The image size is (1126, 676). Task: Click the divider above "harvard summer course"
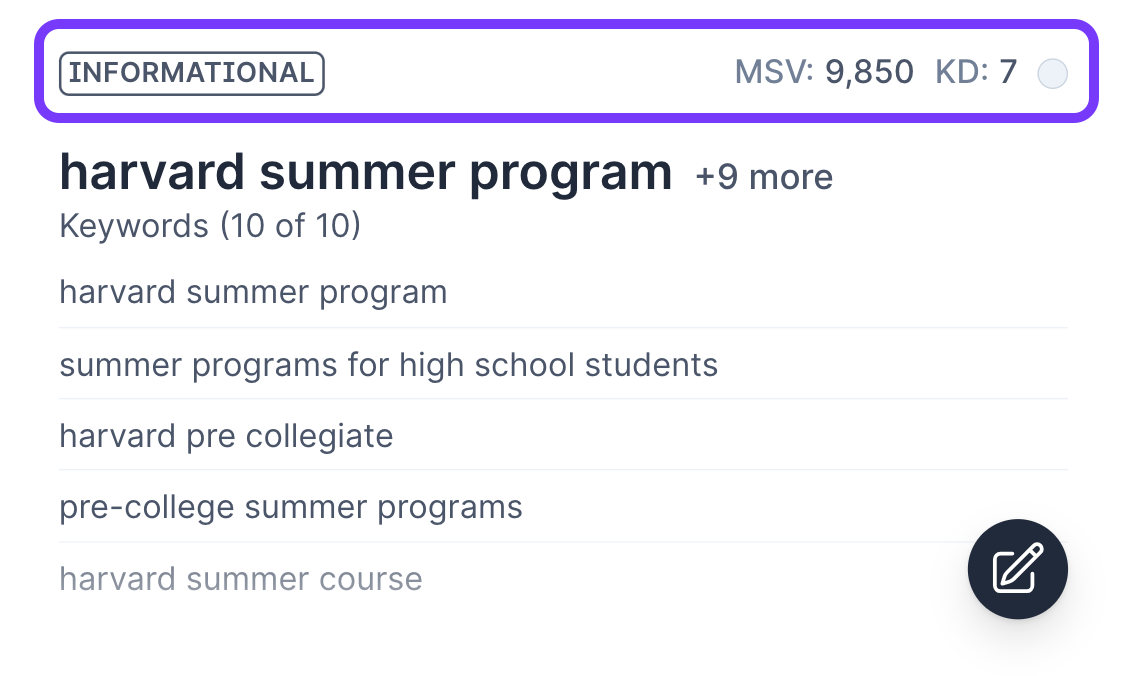tap(500, 542)
